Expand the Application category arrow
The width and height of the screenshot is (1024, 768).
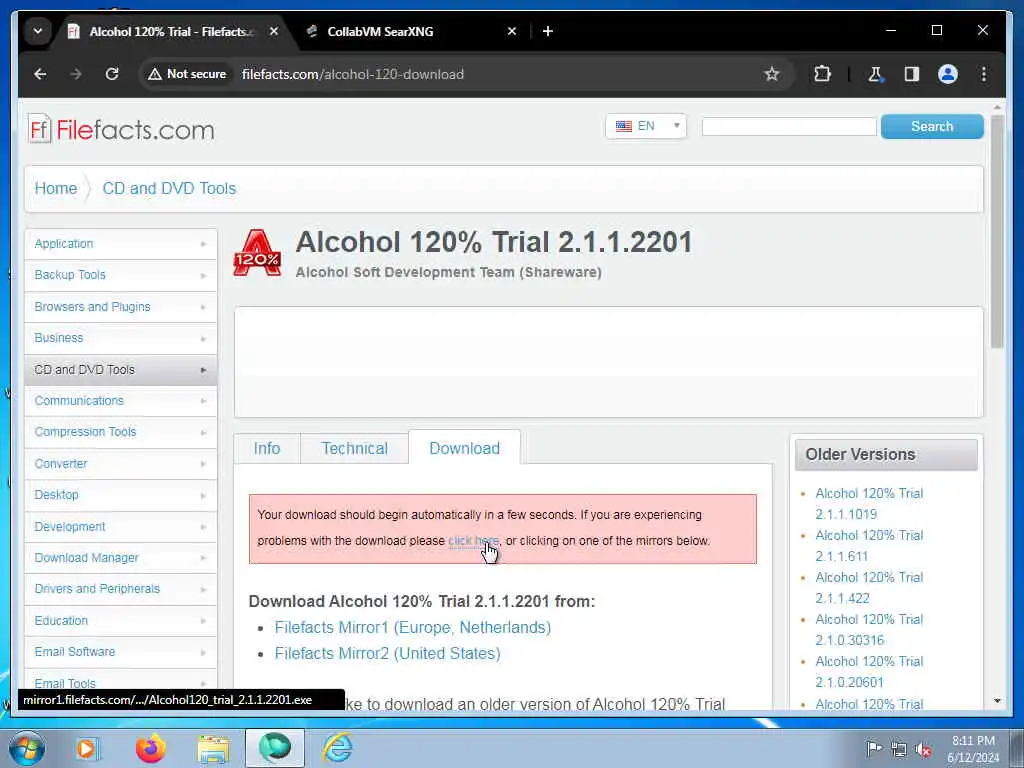pos(203,244)
